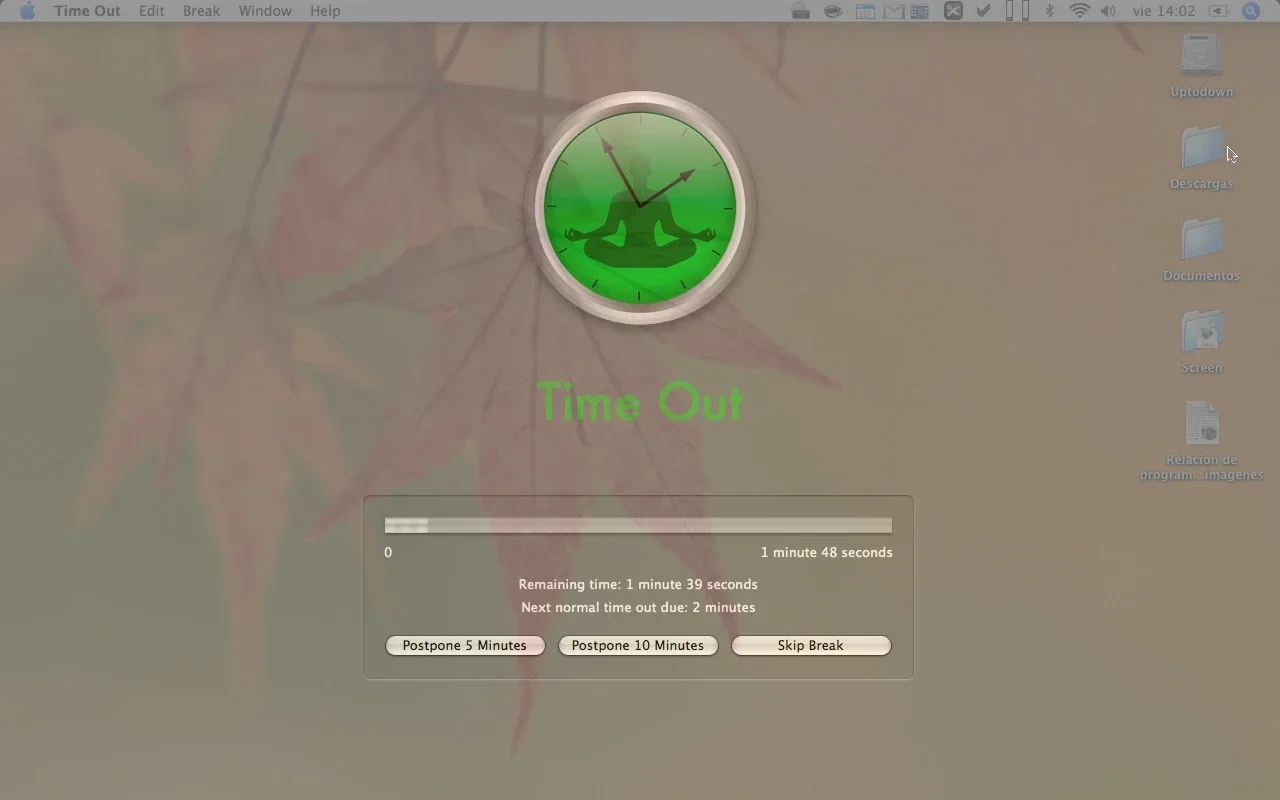
Task: Open the Apple menu
Action: pos(27,11)
